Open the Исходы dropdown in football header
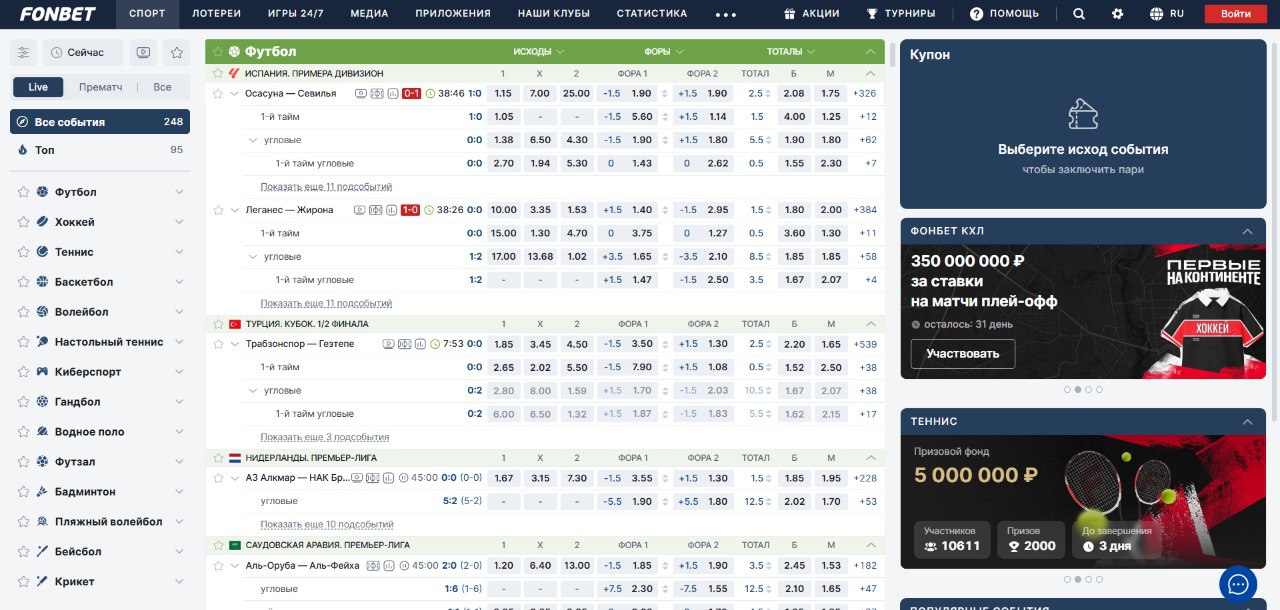Image resolution: width=1280 pixels, height=610 pixels. click(x=539, y=51)
